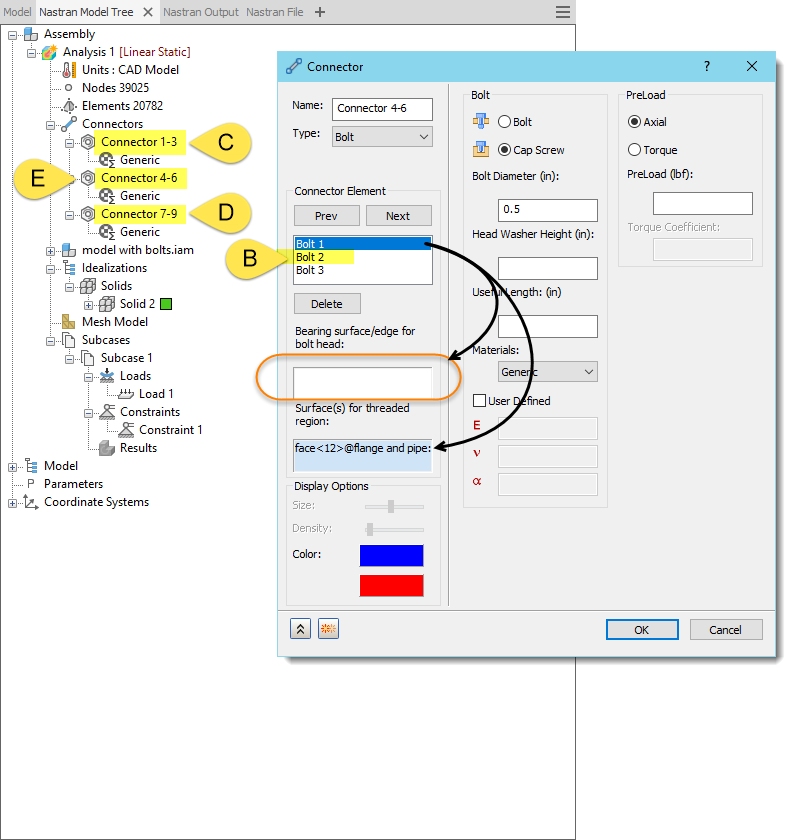The image size is (796, 840).
Task: Click the Results icon
Action: 107,448
